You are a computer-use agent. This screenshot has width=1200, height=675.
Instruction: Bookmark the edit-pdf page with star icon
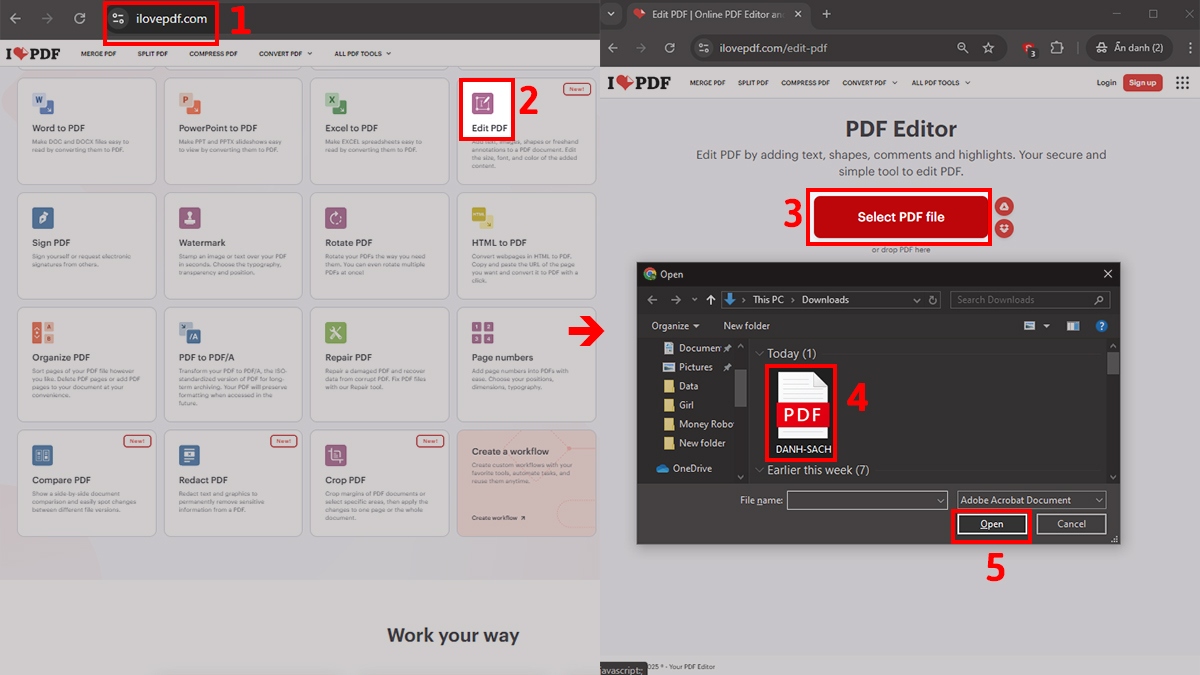pos(988,48)
